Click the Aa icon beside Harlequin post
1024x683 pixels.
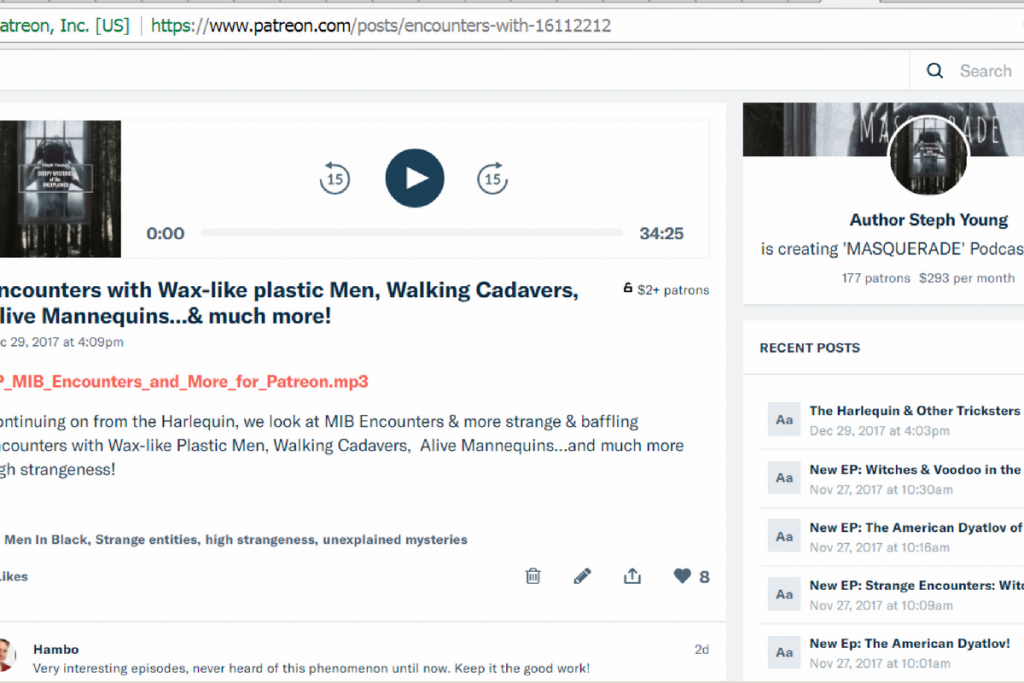click(784, 420)
